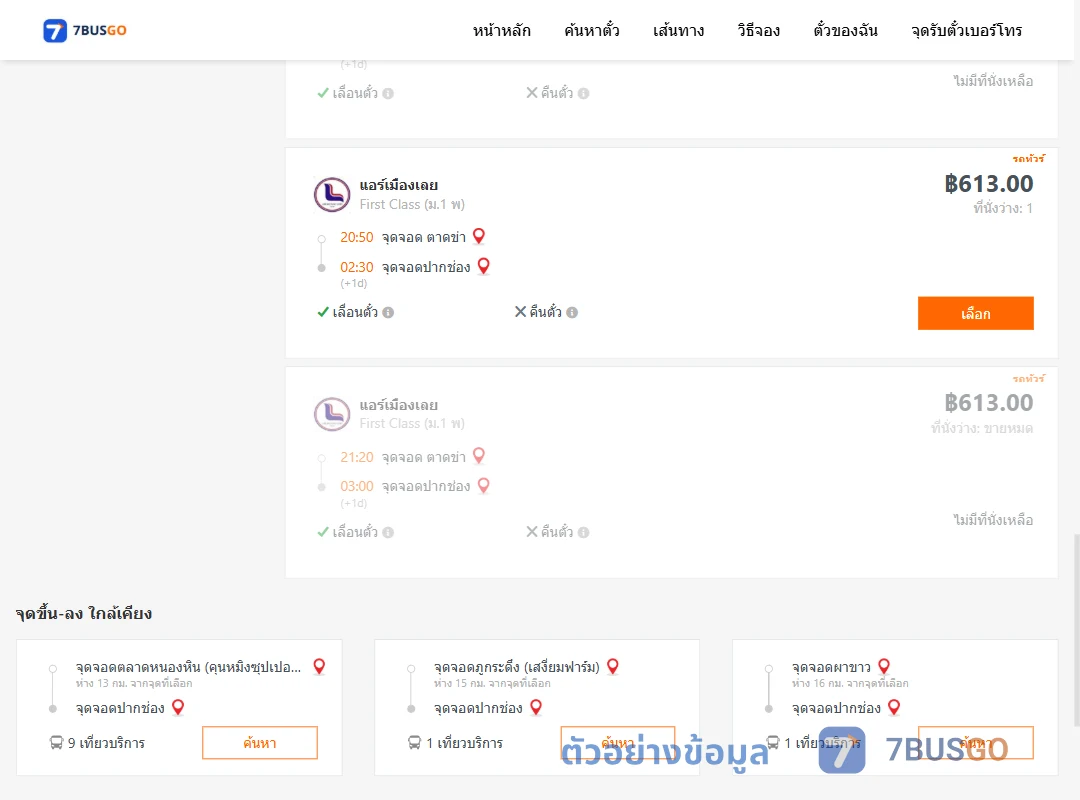Open ปากช่อง map pin in ภูกระดึง card
Screen dimensions: 1080x800
coord(536,707)
